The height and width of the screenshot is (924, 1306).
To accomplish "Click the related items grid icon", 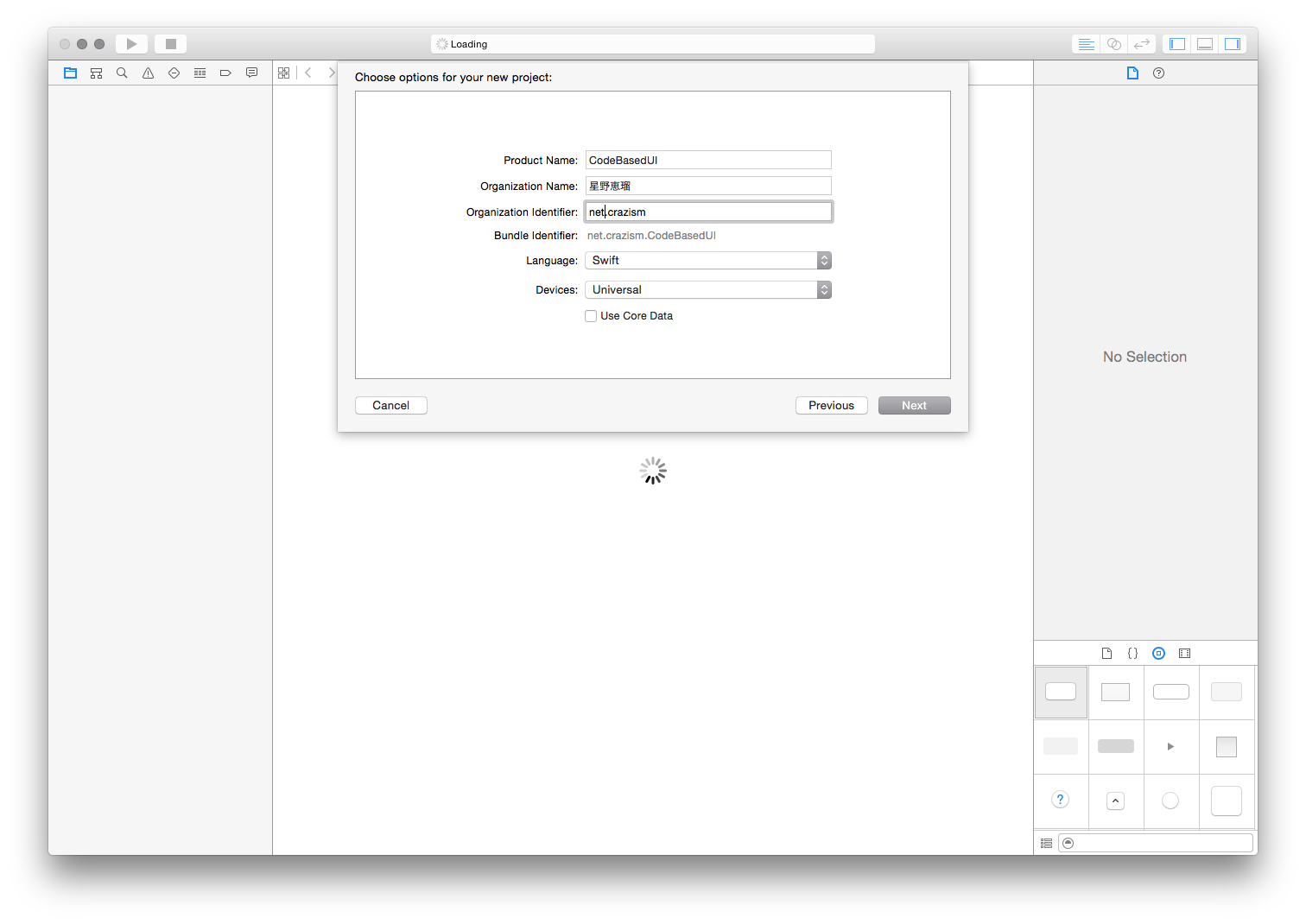I will (x=283, y=73).
